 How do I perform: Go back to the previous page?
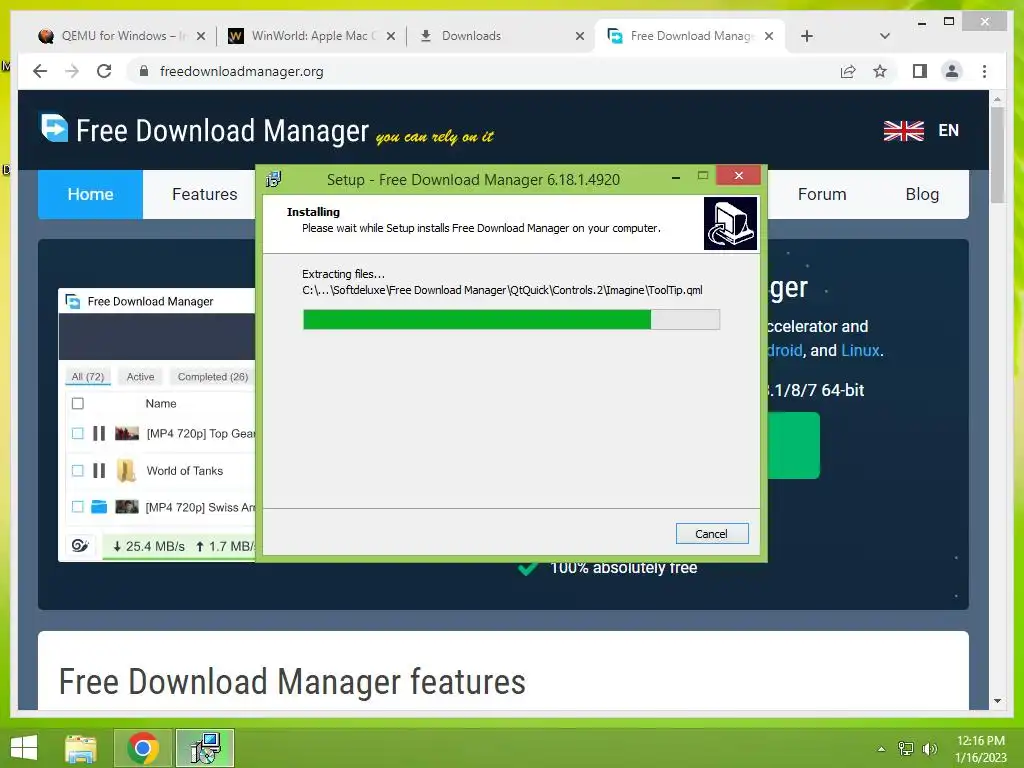click(x=40, y=71)
